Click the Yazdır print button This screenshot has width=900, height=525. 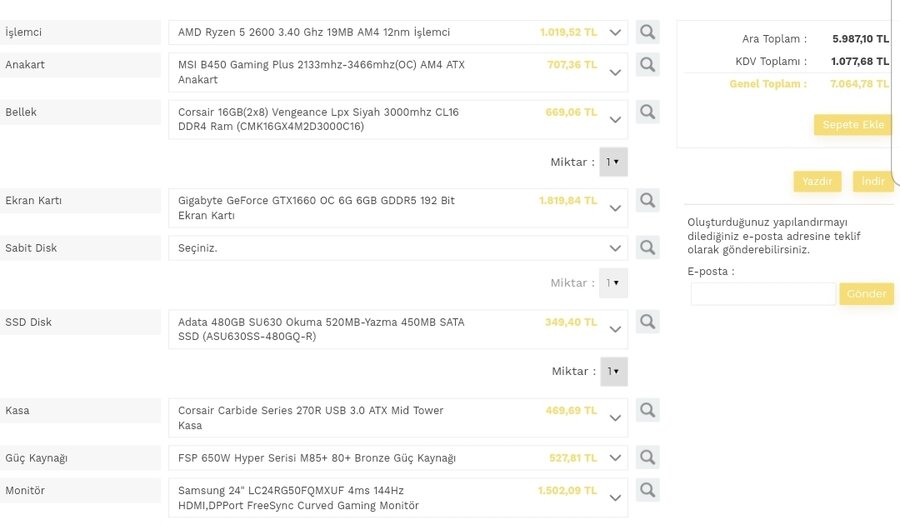click(x=817, y=181)
